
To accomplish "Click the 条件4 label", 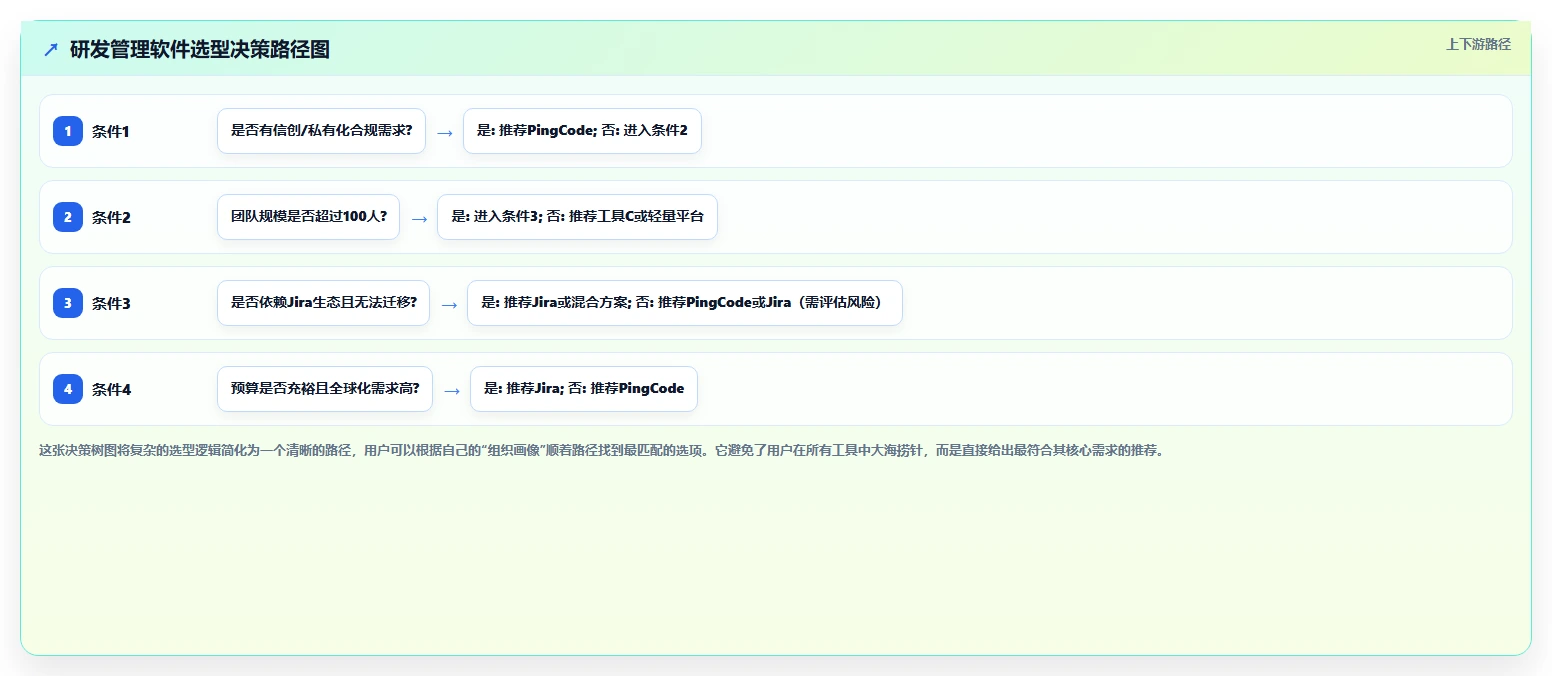I will coord(111,389).
